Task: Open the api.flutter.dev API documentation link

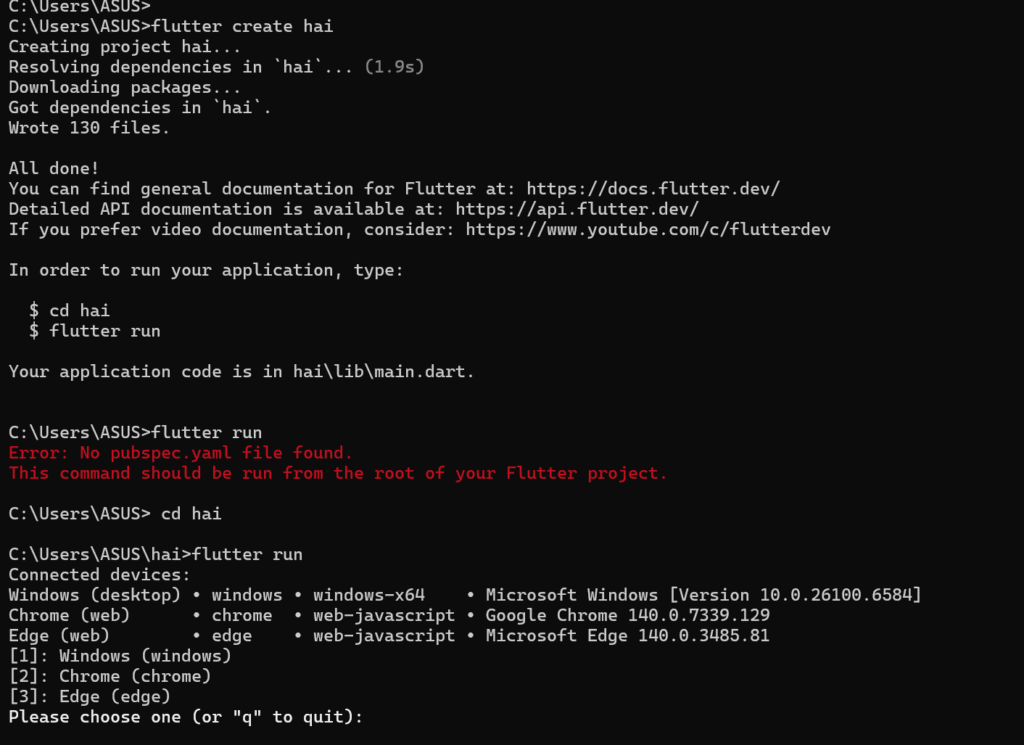Action: [577, 209]
